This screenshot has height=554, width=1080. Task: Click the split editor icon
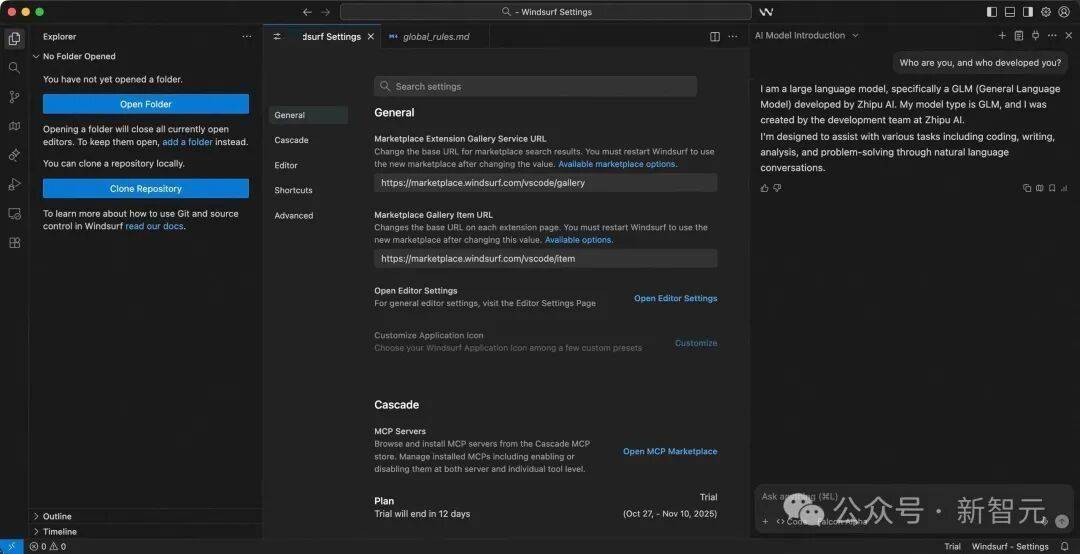(x=715, y=37)
